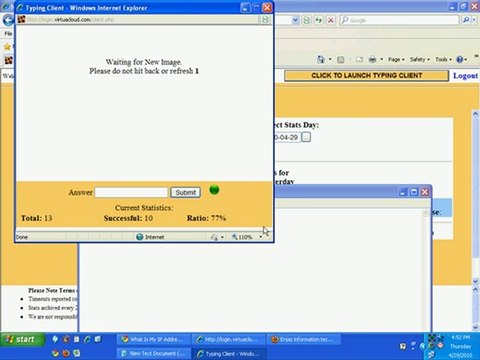Click the Feeds icon in IE toolbar
The image size is (480, 360).
(340, 60)
